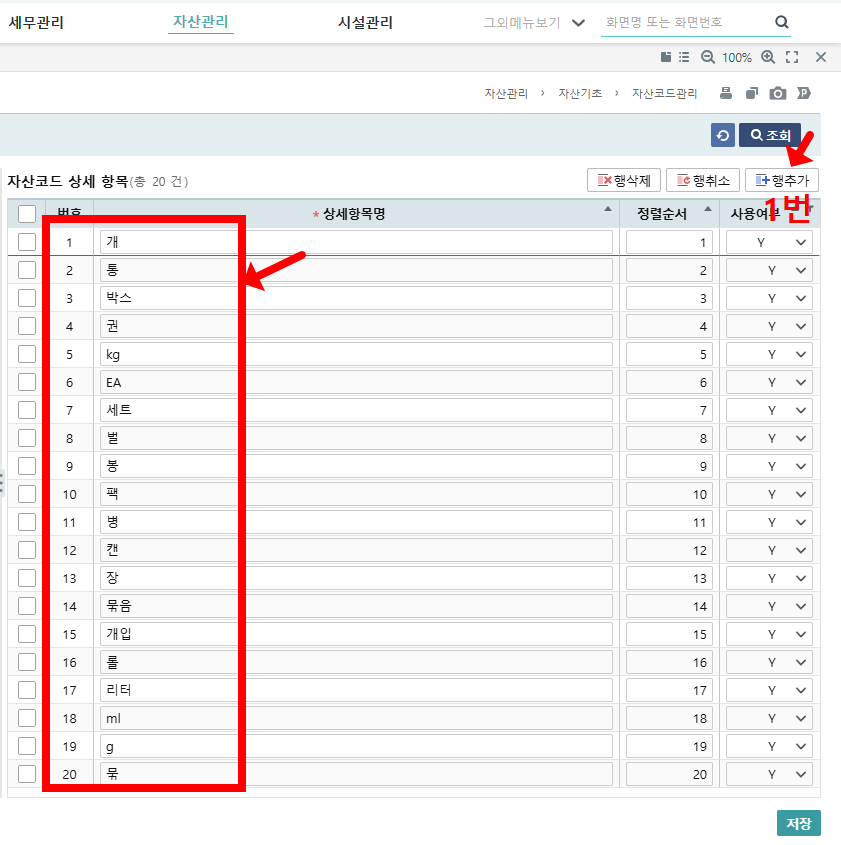841x845 pixels.
Task: Click the P icon after the camera
Action: click(803, 93)
